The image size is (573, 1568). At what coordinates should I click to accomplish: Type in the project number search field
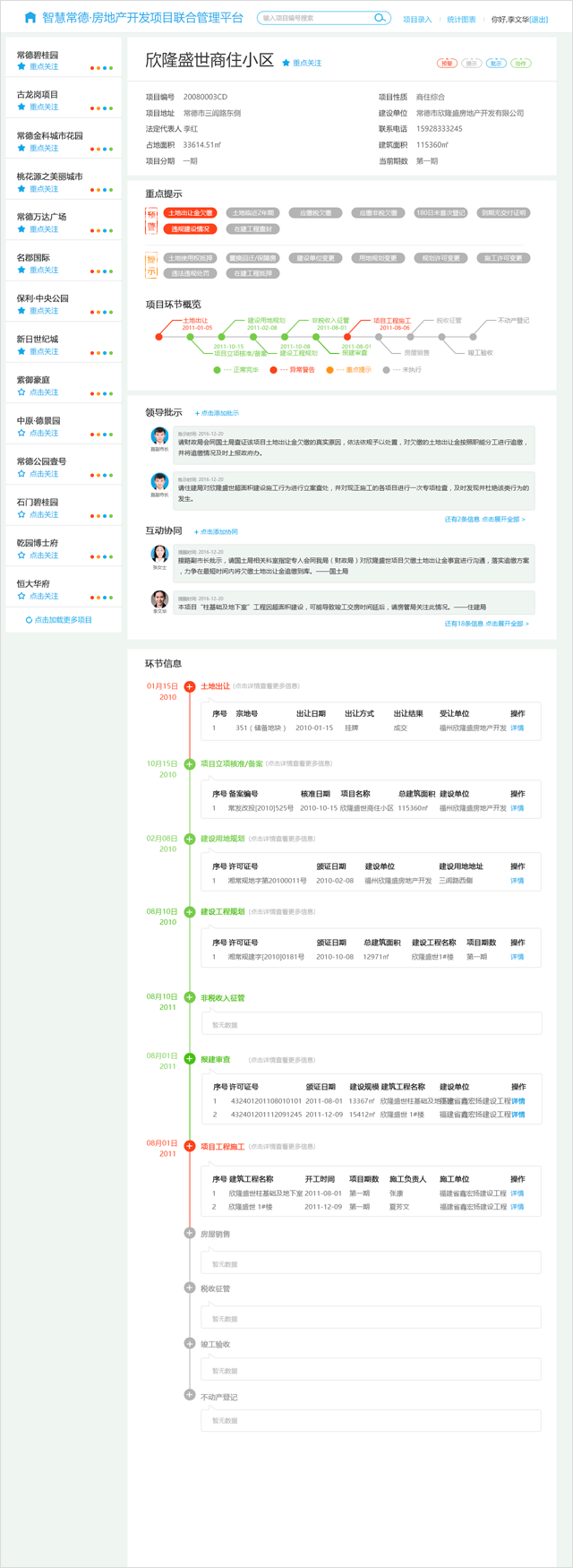313,18
